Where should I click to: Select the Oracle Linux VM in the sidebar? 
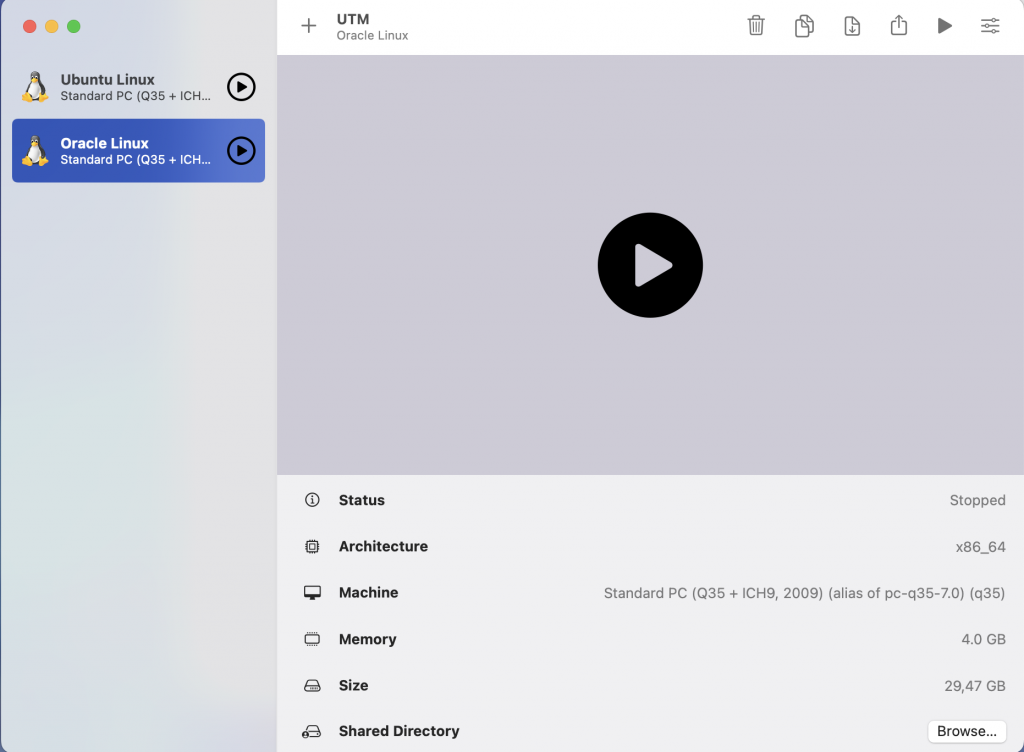tap(138, 151)
